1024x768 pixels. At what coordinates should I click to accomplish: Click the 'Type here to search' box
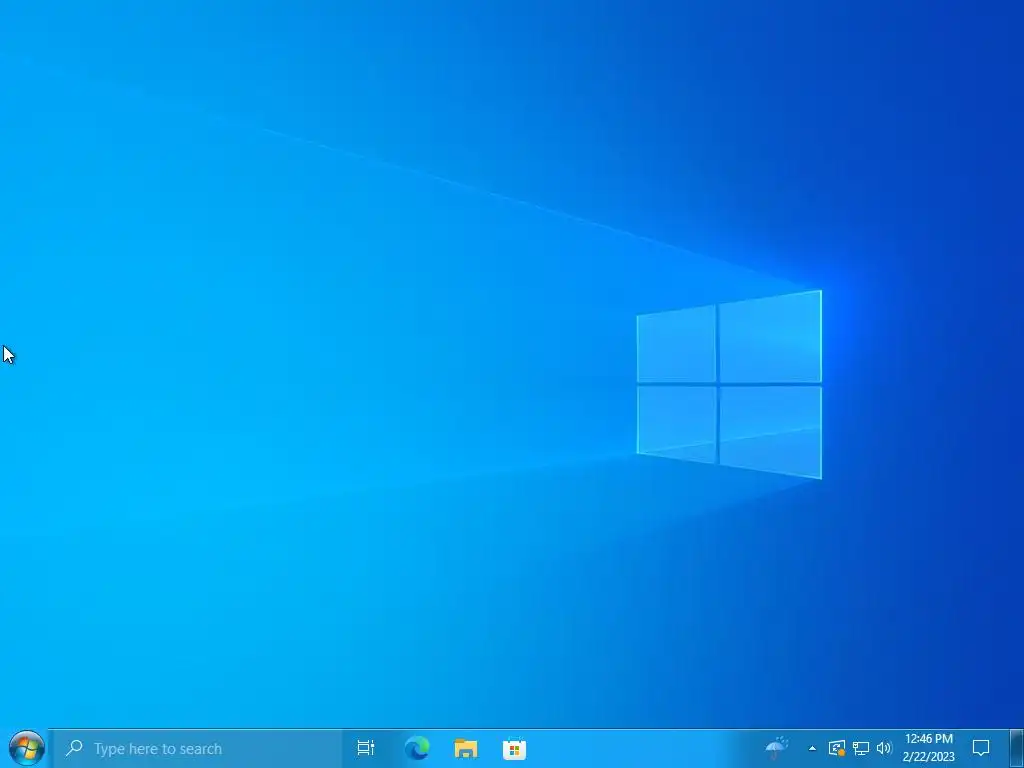point(198,748)
